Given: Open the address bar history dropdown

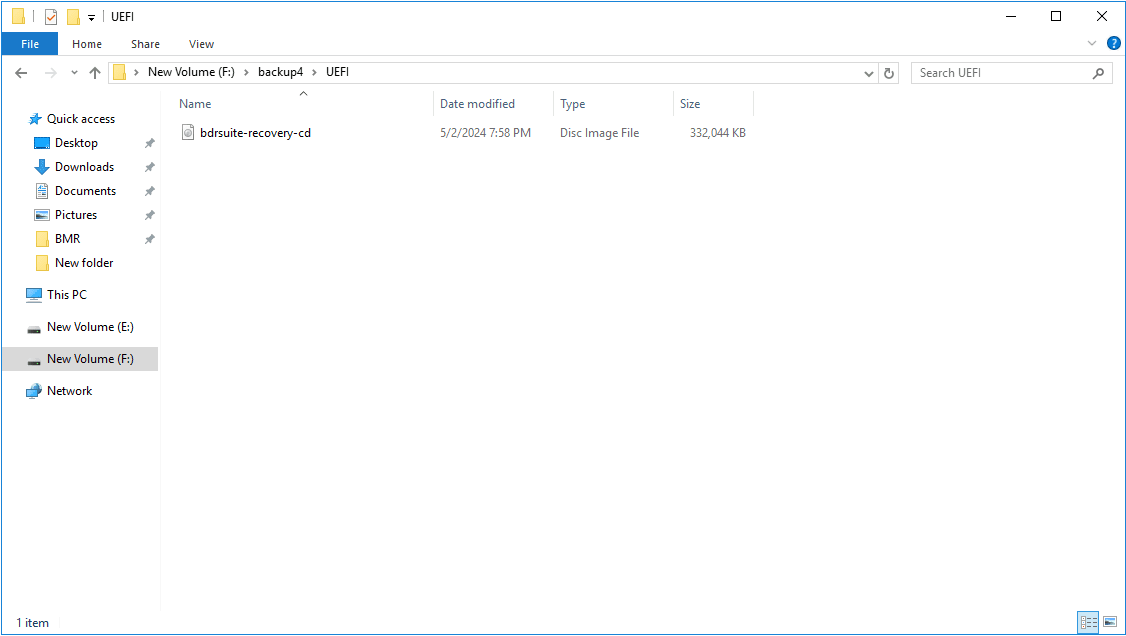Looking at the screenshot, I should point(868,73).
